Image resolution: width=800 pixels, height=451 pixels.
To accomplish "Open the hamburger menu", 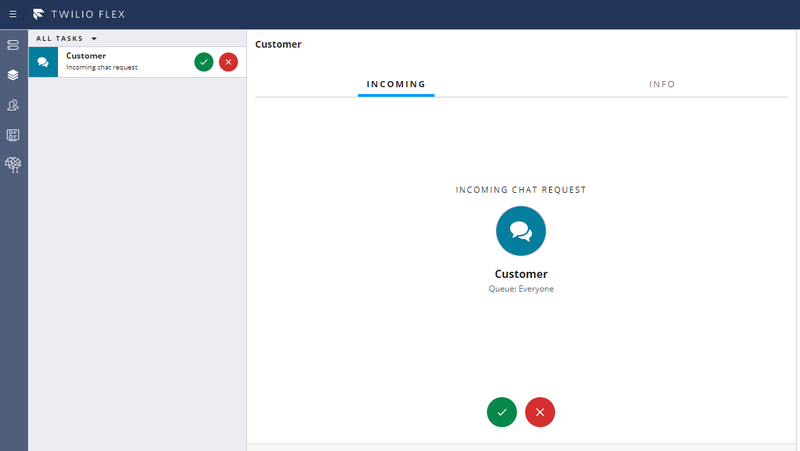I will 13,14.
